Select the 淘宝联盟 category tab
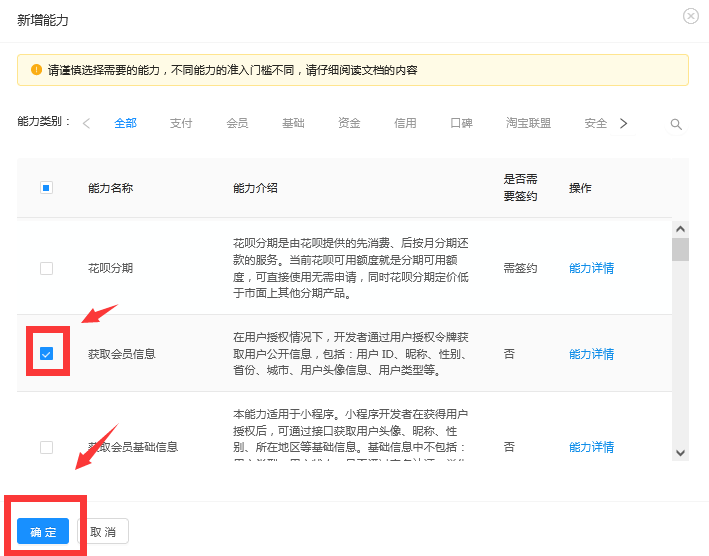This screenshot has height=556, width=709. [x=528, y=123]
